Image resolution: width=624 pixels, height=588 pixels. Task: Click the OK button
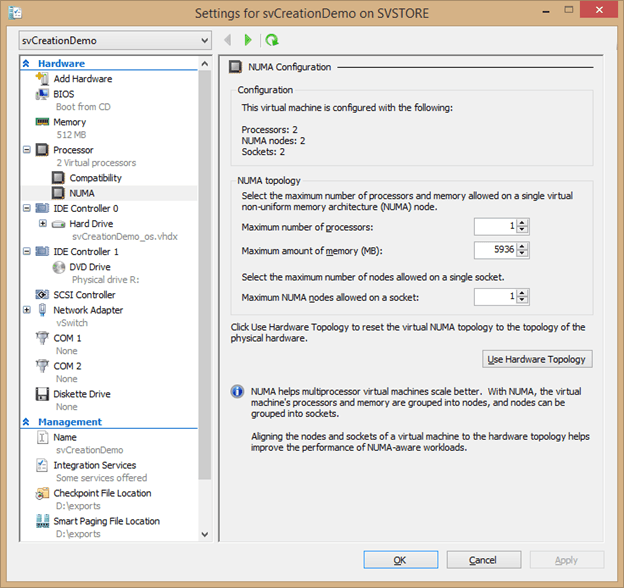coord(400,560)
